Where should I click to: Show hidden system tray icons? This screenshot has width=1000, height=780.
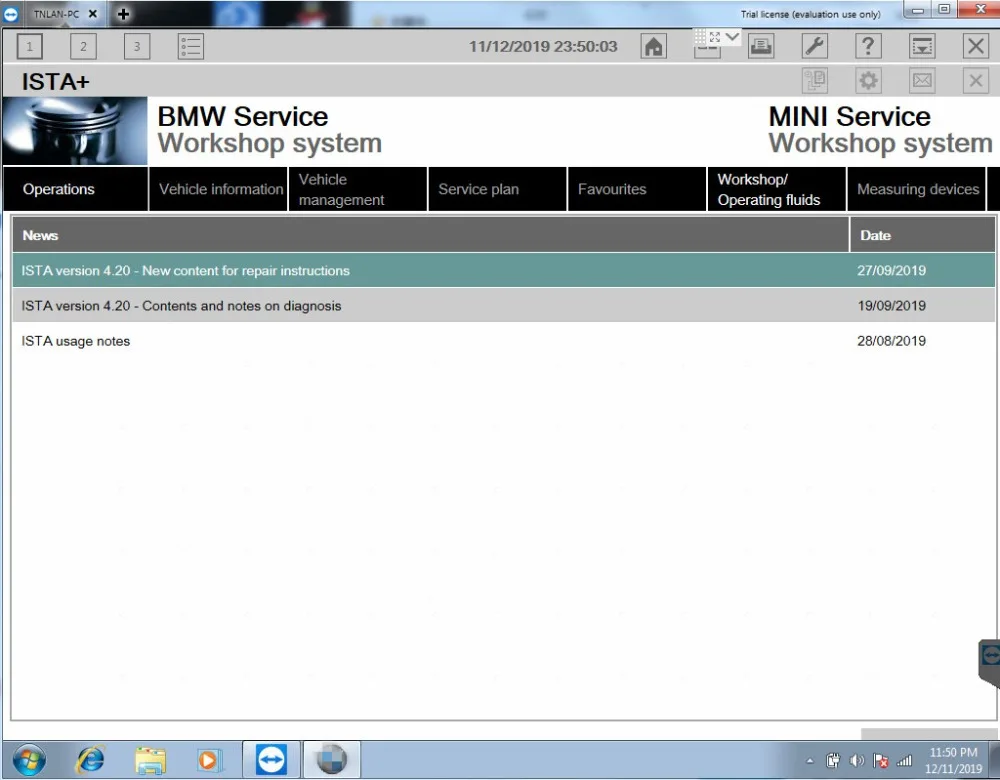tap(810, 760)
